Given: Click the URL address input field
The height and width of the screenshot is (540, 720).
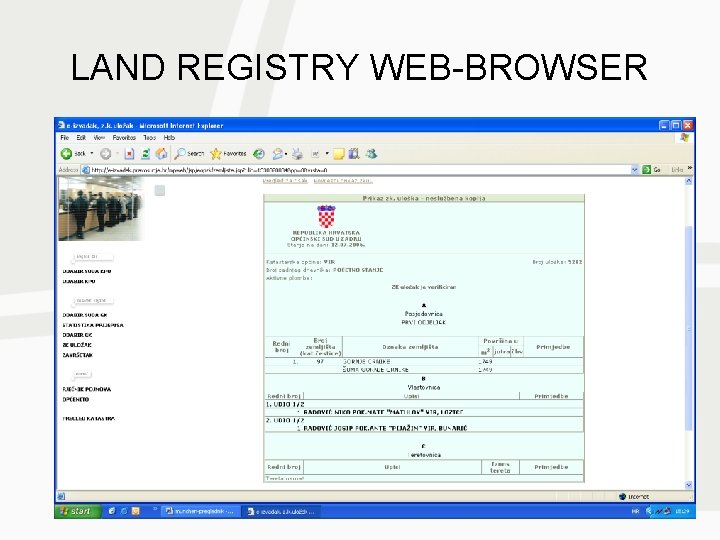Looking at the screenshot, I should (360, 170).
